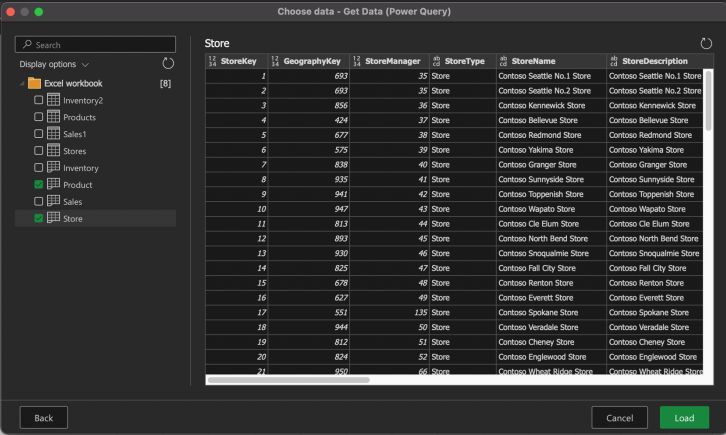
Task: Click the horizontal scrollbar under the table
Action: pos(289,380)
